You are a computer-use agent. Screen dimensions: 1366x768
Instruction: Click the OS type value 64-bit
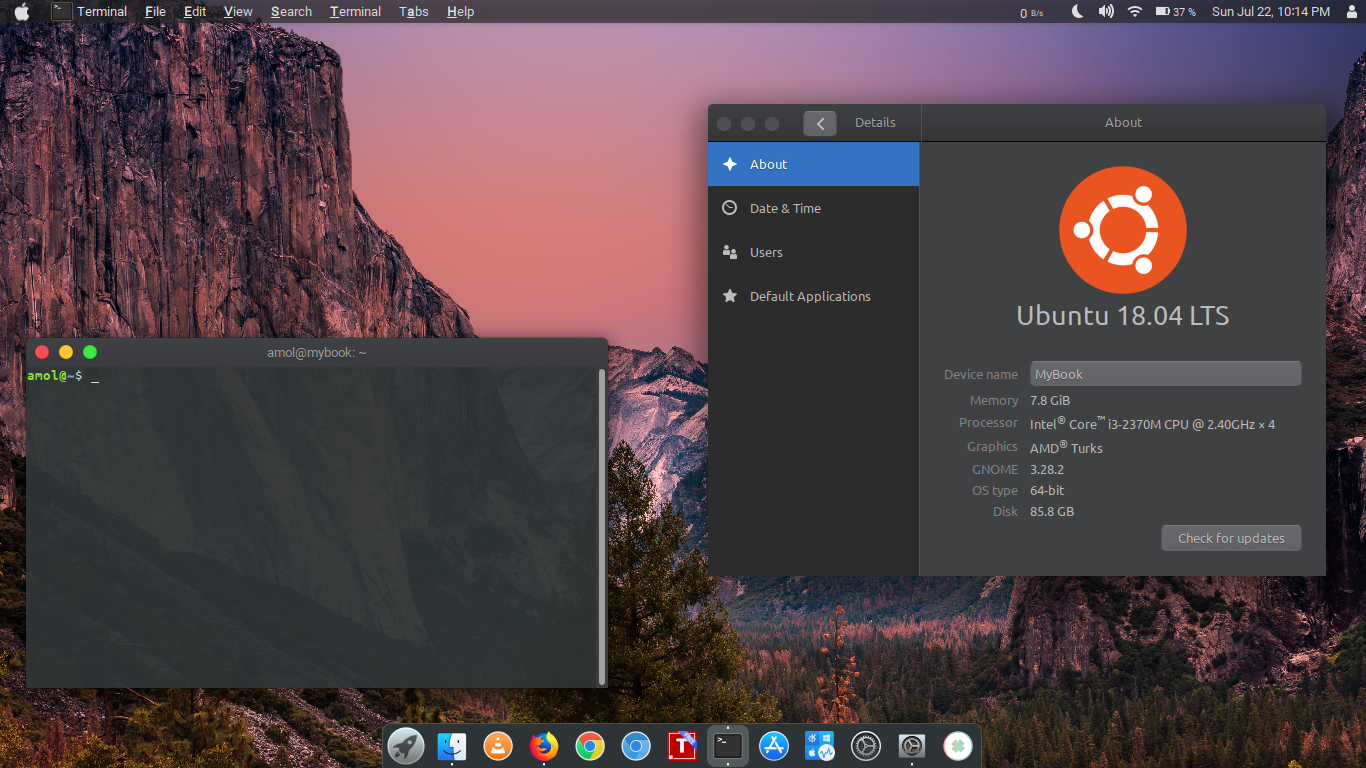click(1047, 490)
